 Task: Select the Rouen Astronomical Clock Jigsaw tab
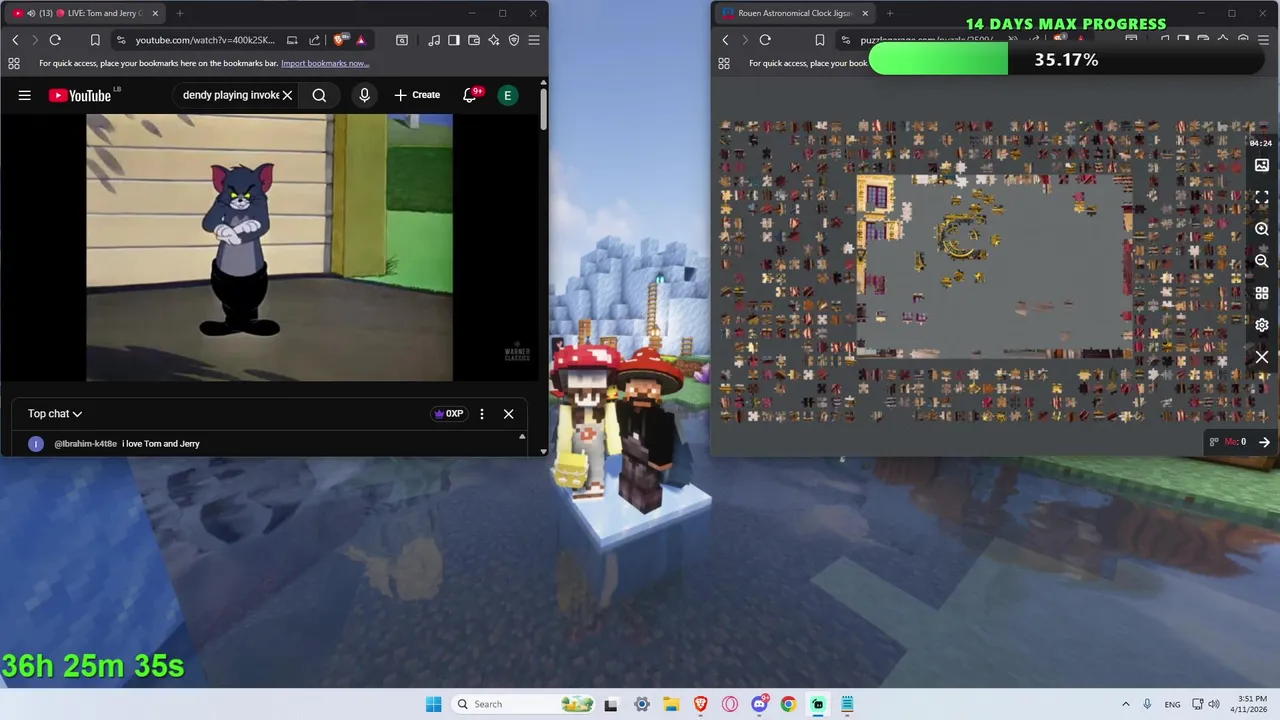(795, 13)
